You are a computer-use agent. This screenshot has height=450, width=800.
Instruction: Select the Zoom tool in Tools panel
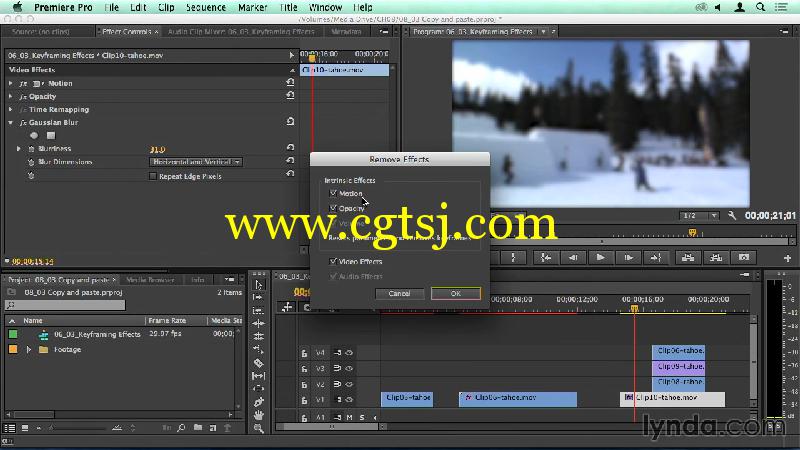pos(259,429)
